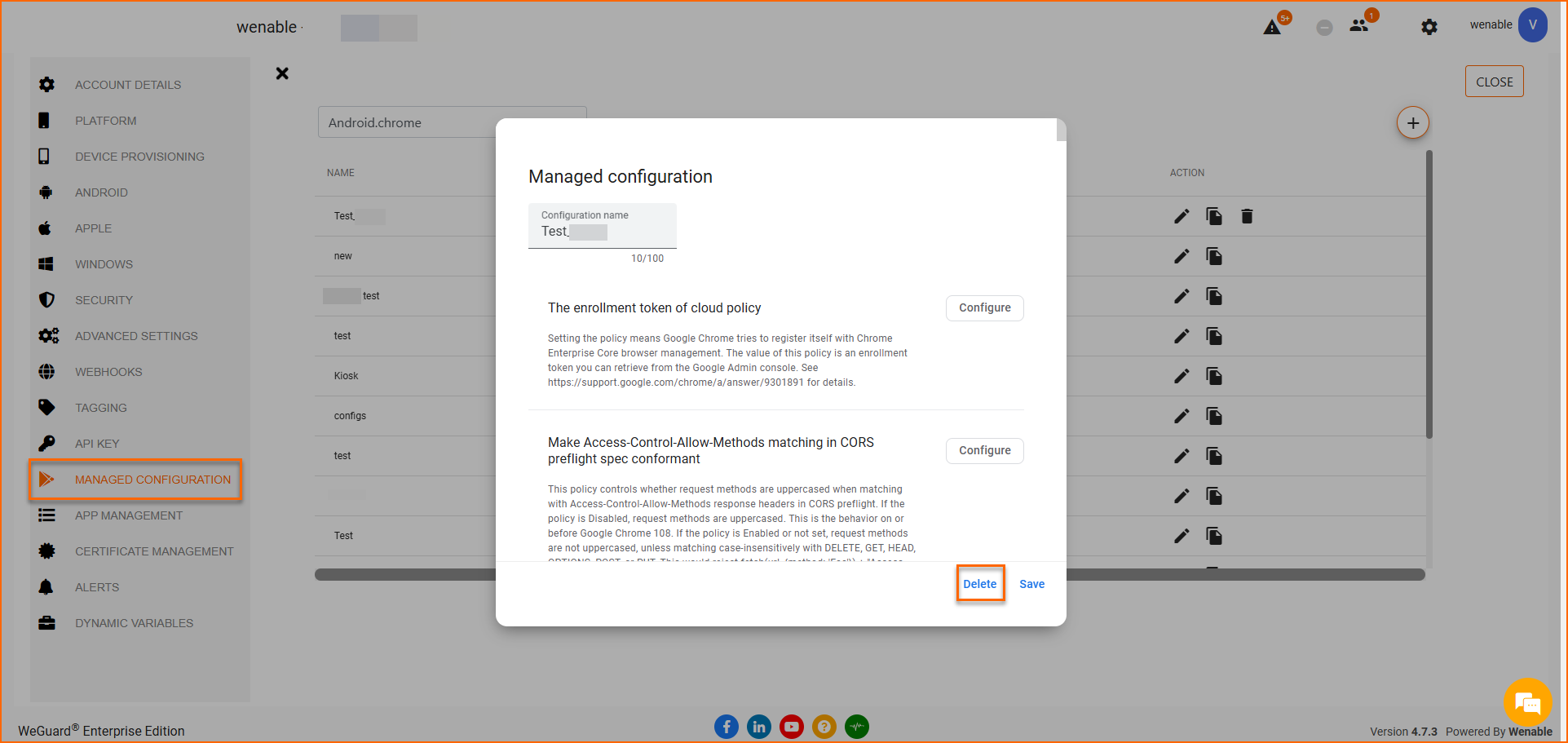Viewport: 1568px width, 743px height.
Task: Click the trash icon in first table row
Action: (x=1247, y=216)
